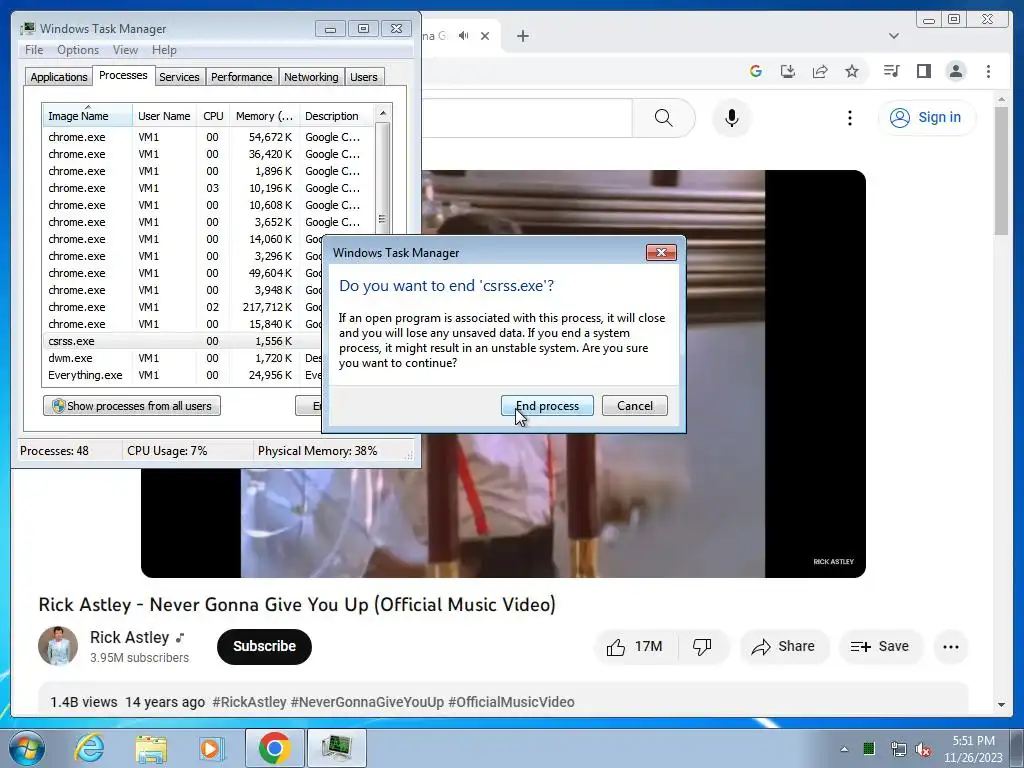Open the Performance tab
Viewport: 1024px width, 768px height.
coord(241,77)
